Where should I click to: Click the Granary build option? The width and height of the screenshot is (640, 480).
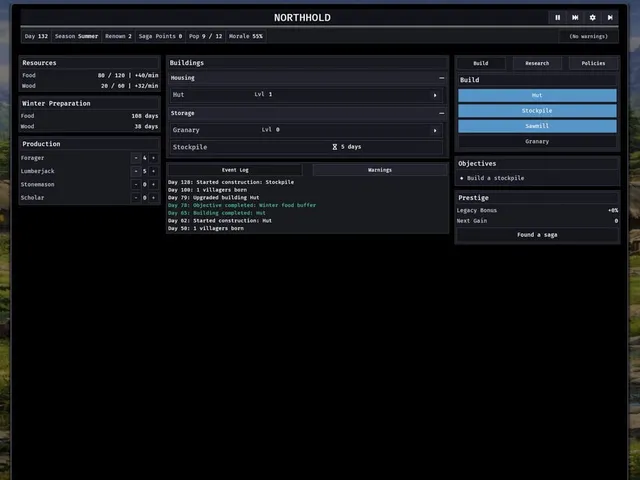[537, 142]
